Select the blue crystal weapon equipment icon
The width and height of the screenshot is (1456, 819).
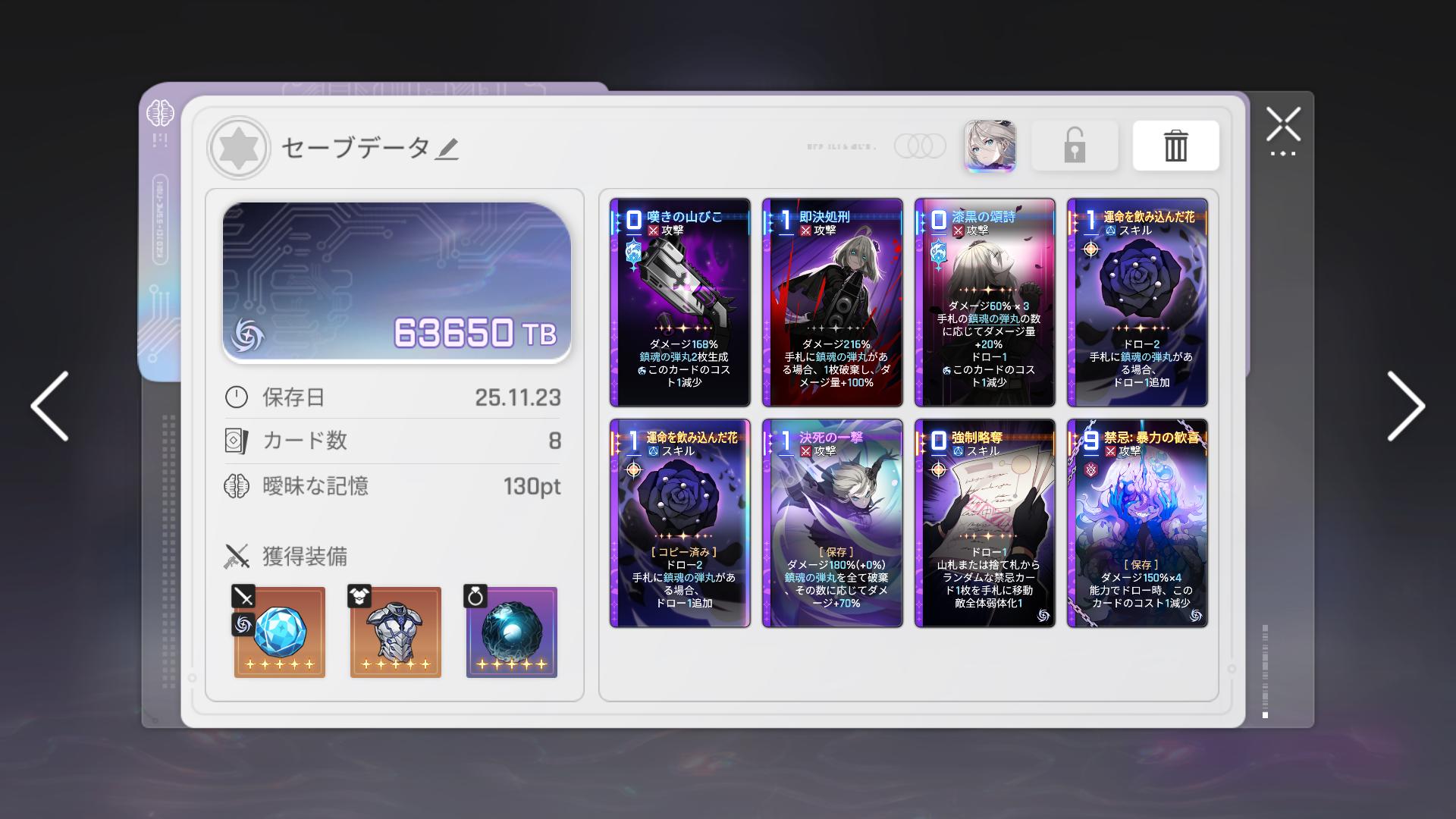click(279, 632)
